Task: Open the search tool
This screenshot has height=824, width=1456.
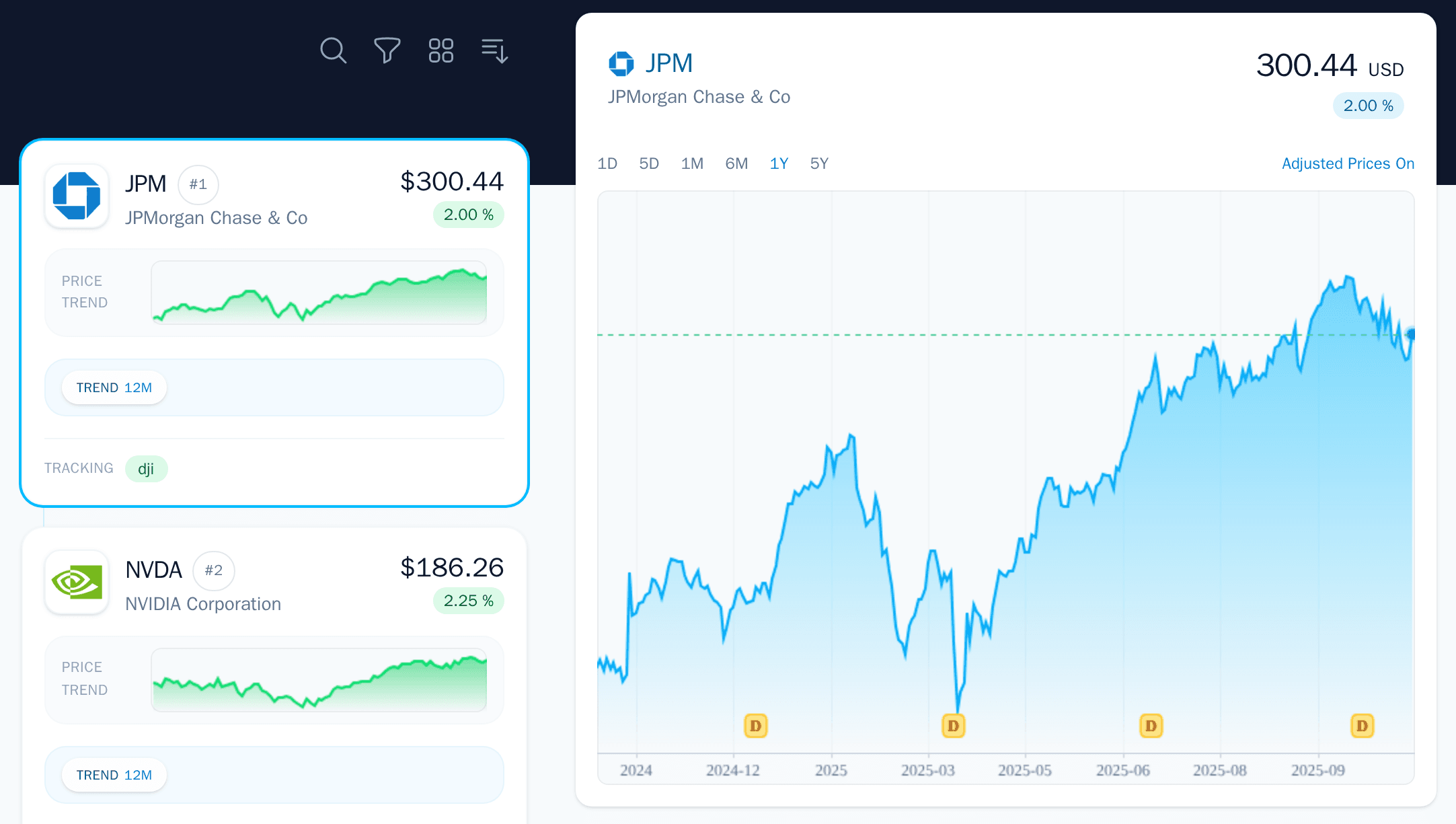Action: pos(334,50)
